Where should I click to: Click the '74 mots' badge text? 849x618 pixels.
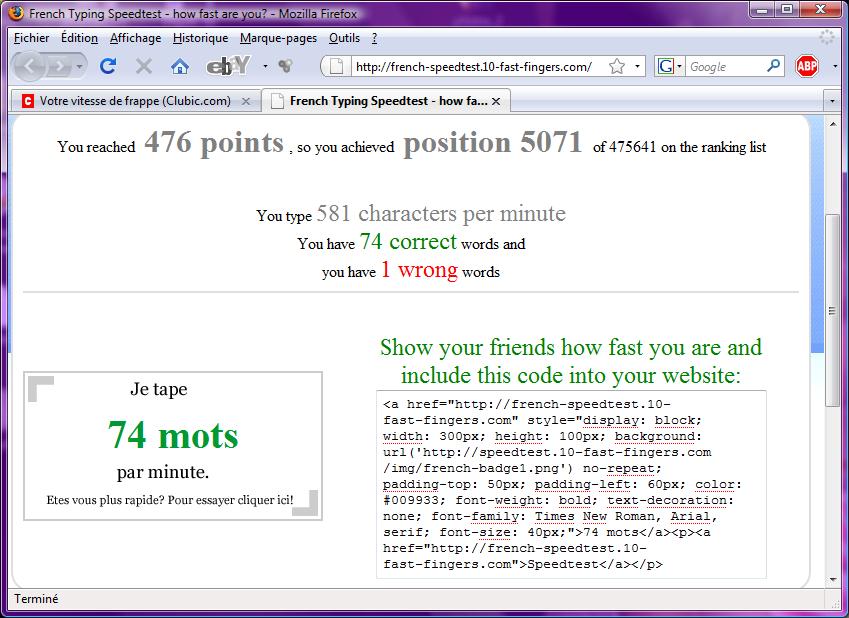[173, 435]
